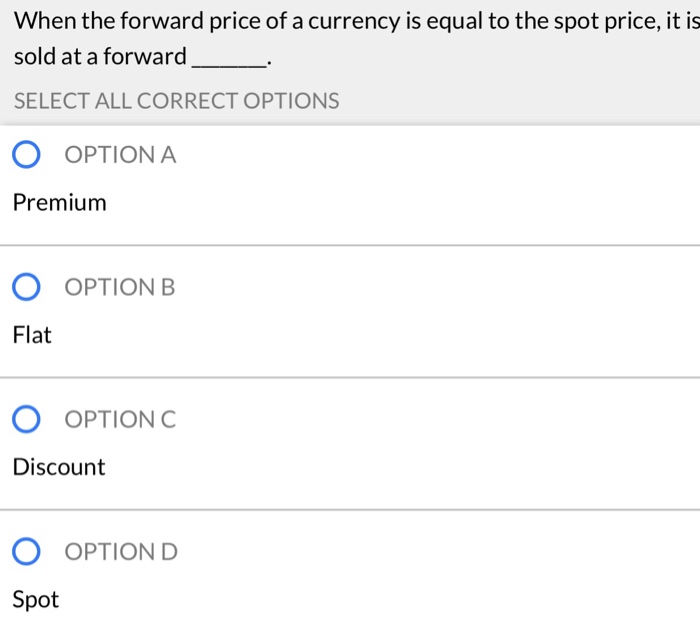Click the 'OPTION D' label text

point(121,552)
